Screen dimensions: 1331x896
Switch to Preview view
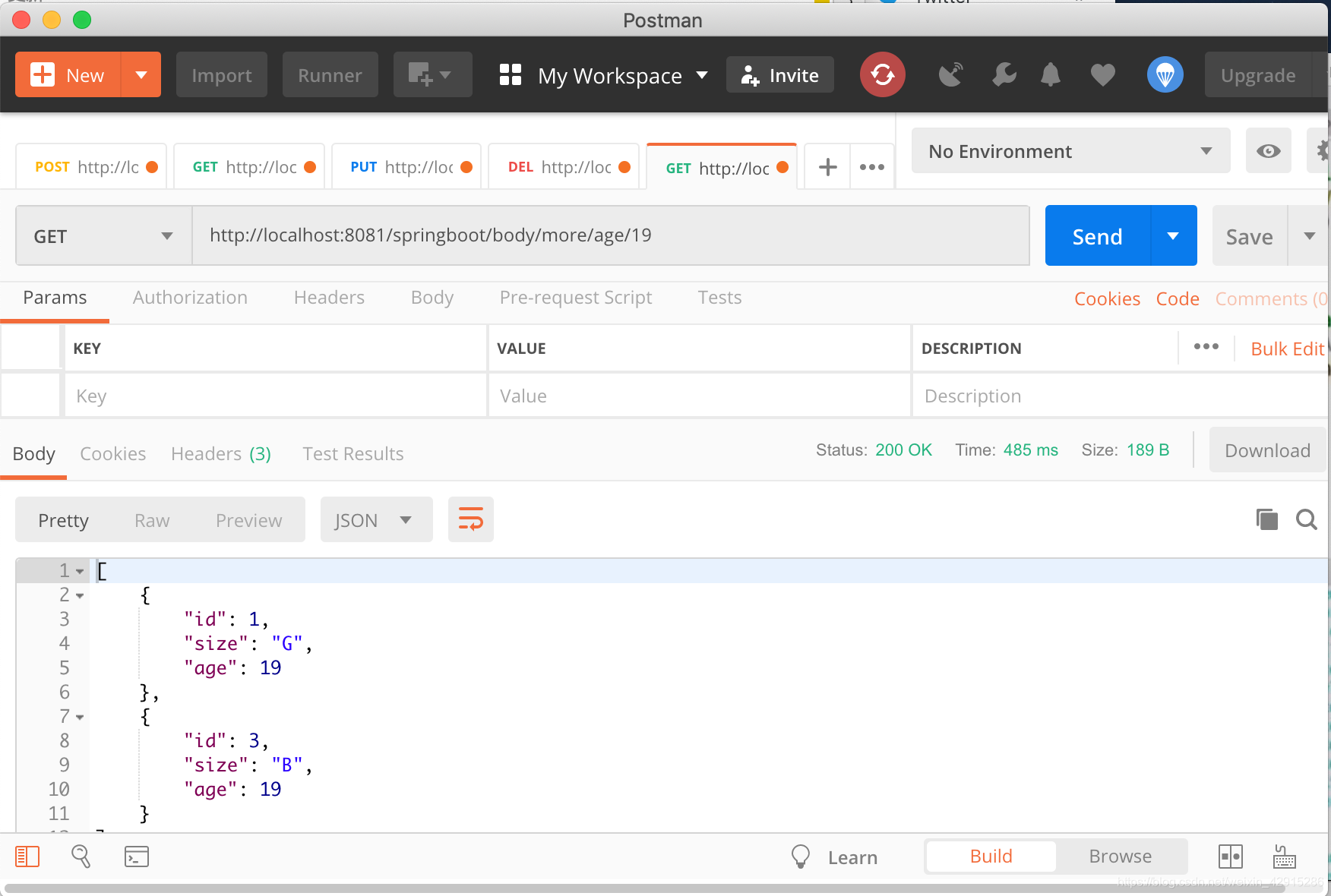click(248, 520)
